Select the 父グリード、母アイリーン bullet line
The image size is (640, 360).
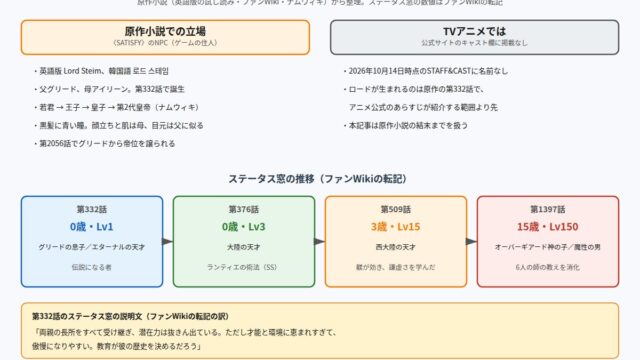pos(109,89)
